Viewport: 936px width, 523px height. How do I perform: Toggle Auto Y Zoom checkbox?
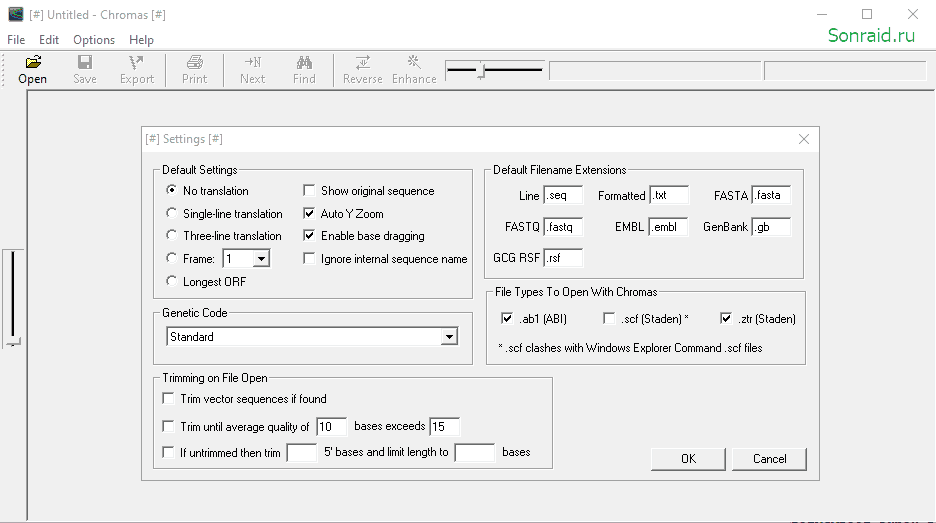[x=309, y=213]
